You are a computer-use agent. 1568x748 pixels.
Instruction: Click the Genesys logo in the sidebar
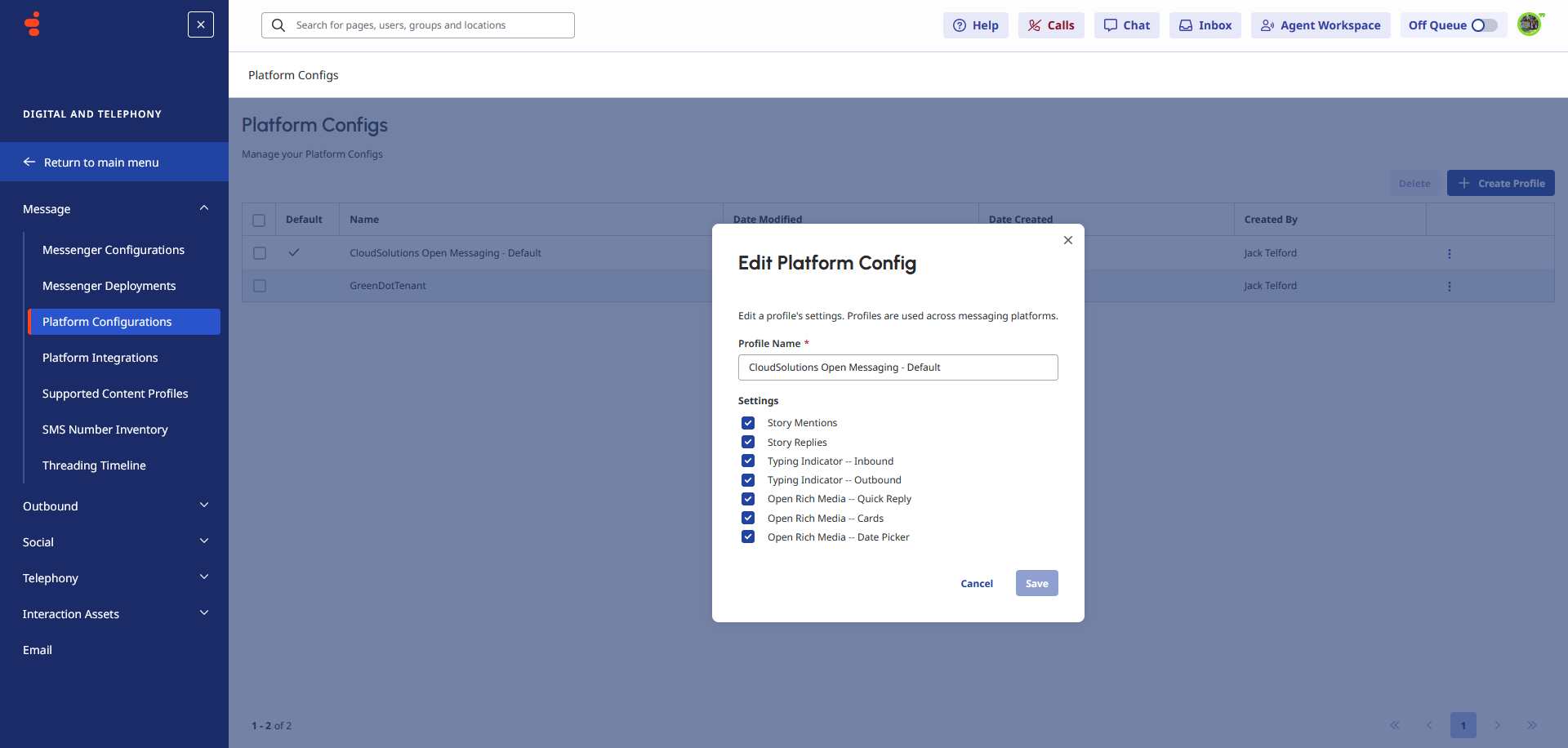coord(31,24)
